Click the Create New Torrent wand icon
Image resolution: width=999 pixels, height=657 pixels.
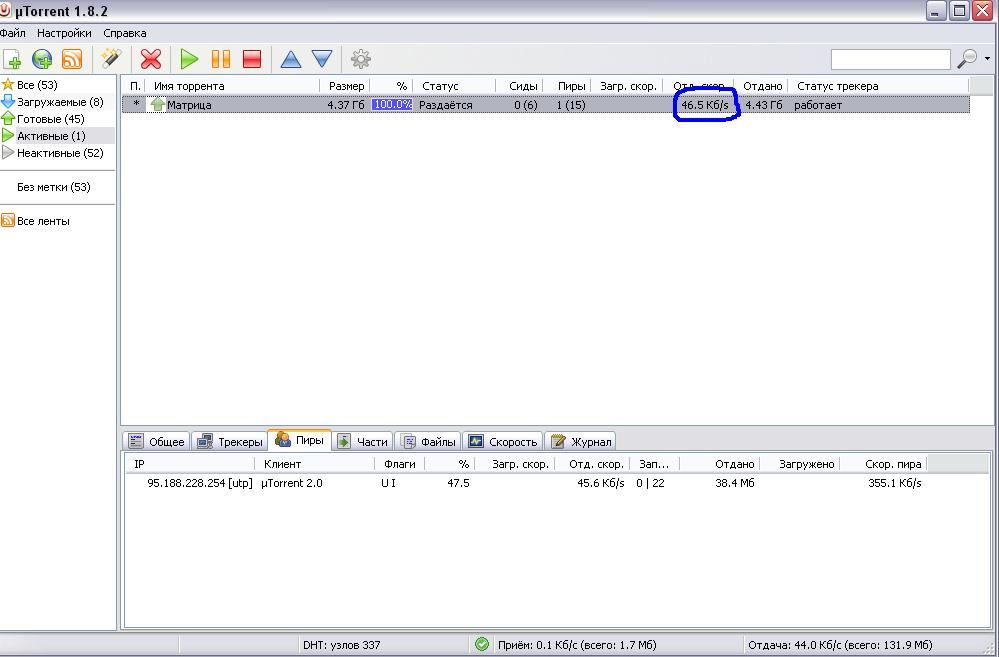(x=111, y=60)
